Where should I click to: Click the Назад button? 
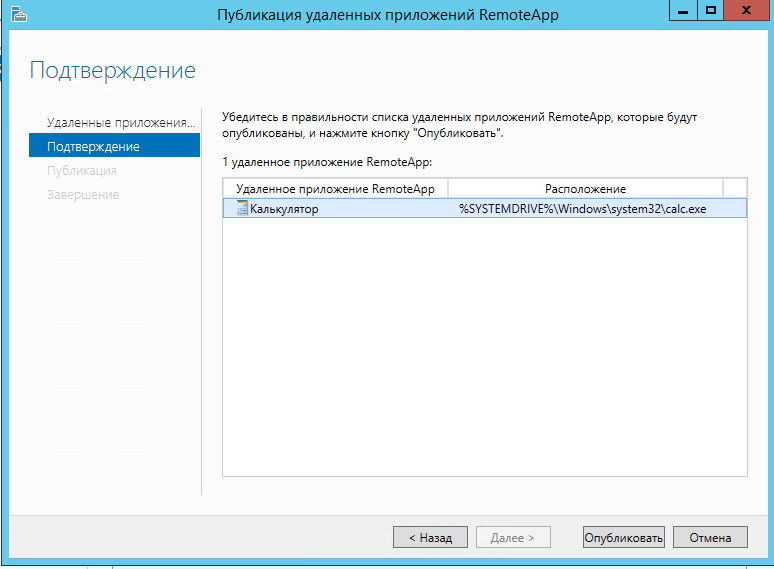(x=430, y=537)
